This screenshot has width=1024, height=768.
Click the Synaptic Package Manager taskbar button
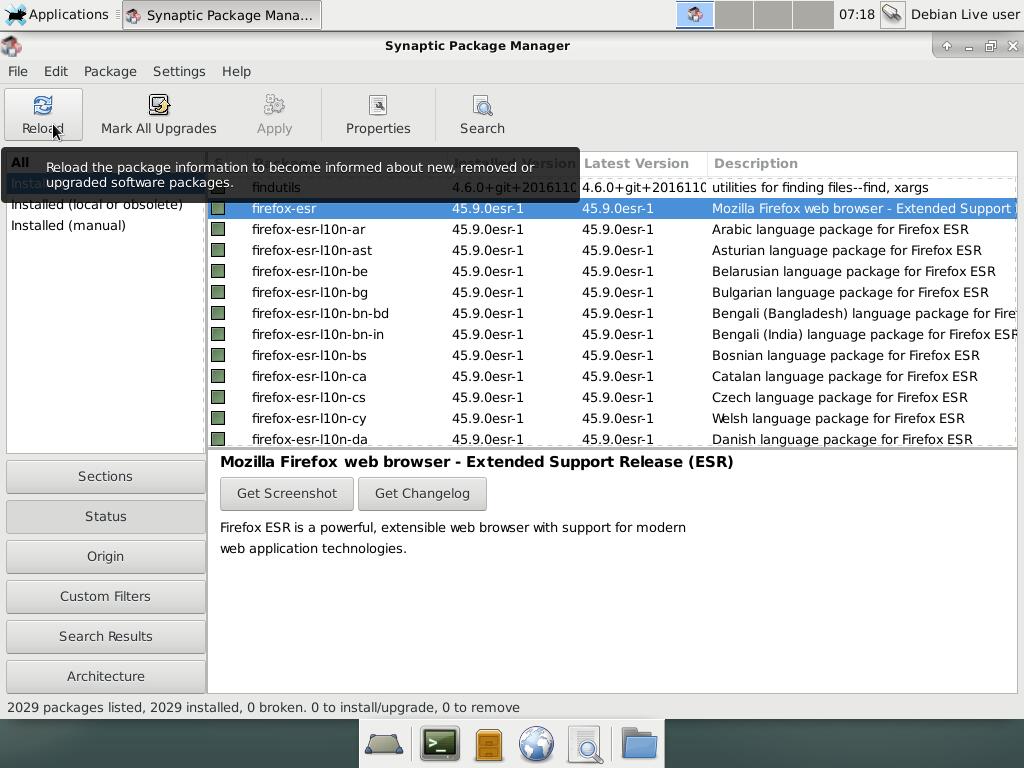click(x=222, y=14)
